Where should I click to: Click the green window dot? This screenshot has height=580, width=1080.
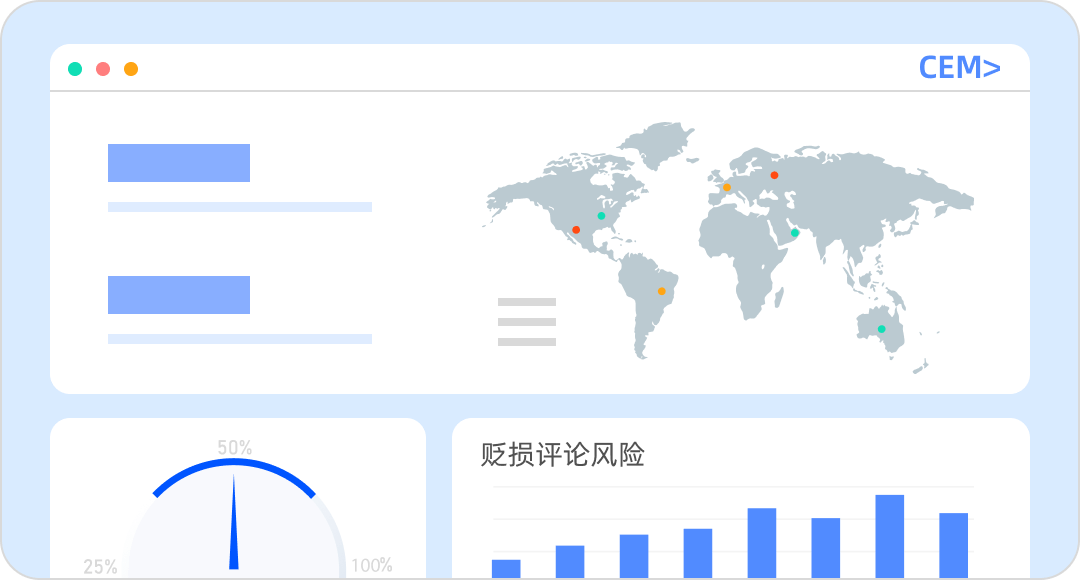(x=75, y=69)
